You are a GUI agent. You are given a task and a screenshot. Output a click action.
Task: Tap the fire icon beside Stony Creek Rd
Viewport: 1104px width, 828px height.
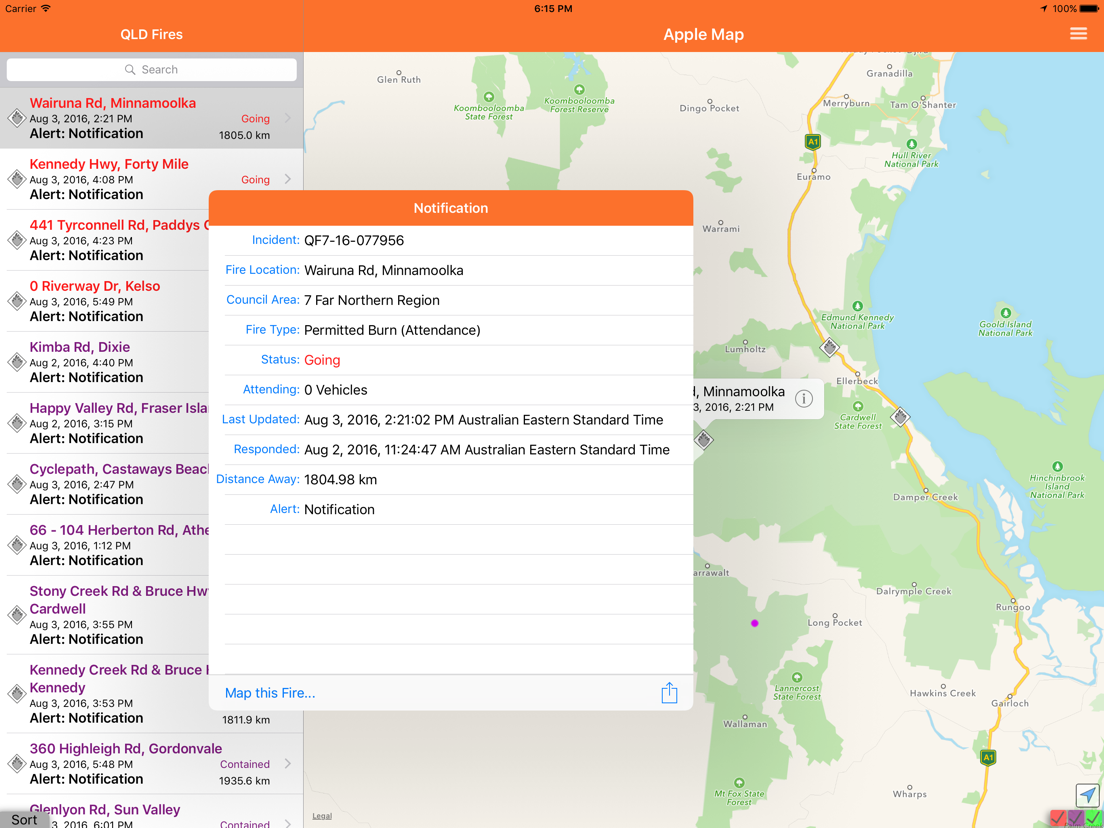[x=17, y=615]
